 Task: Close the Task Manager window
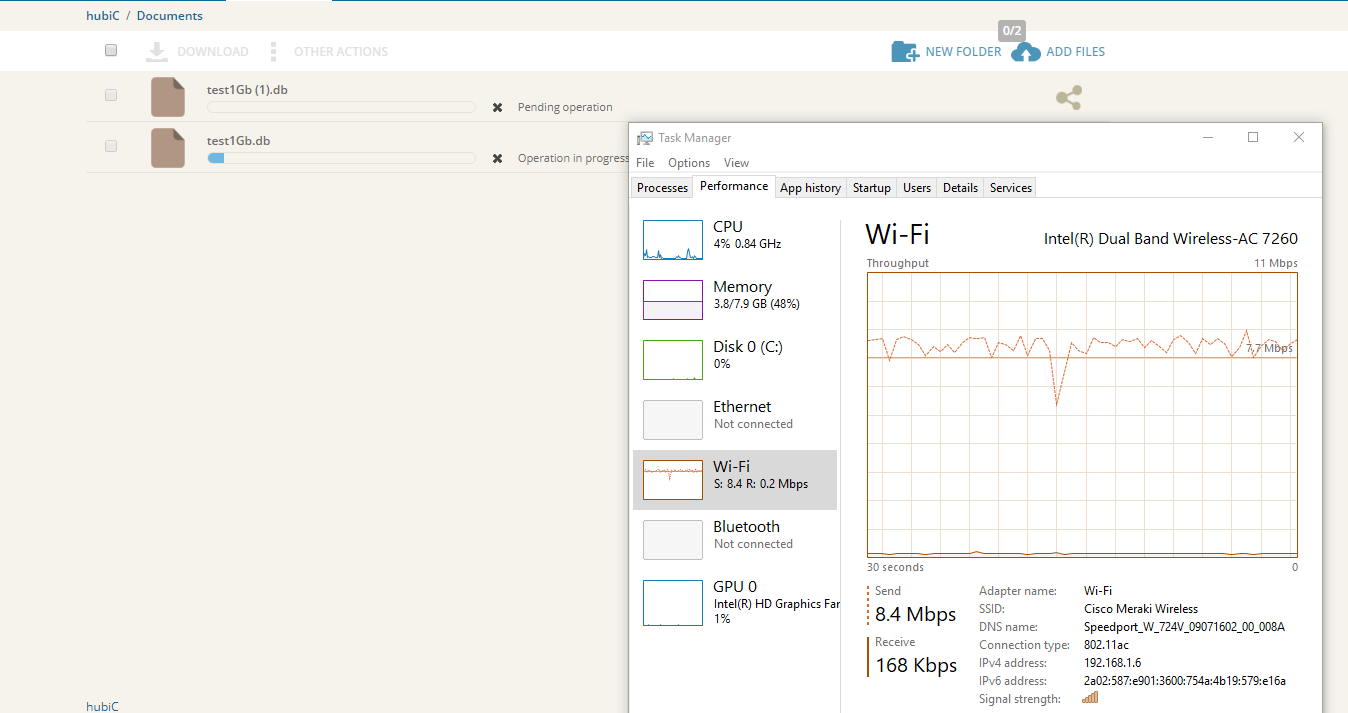[x=1299, y=138]
